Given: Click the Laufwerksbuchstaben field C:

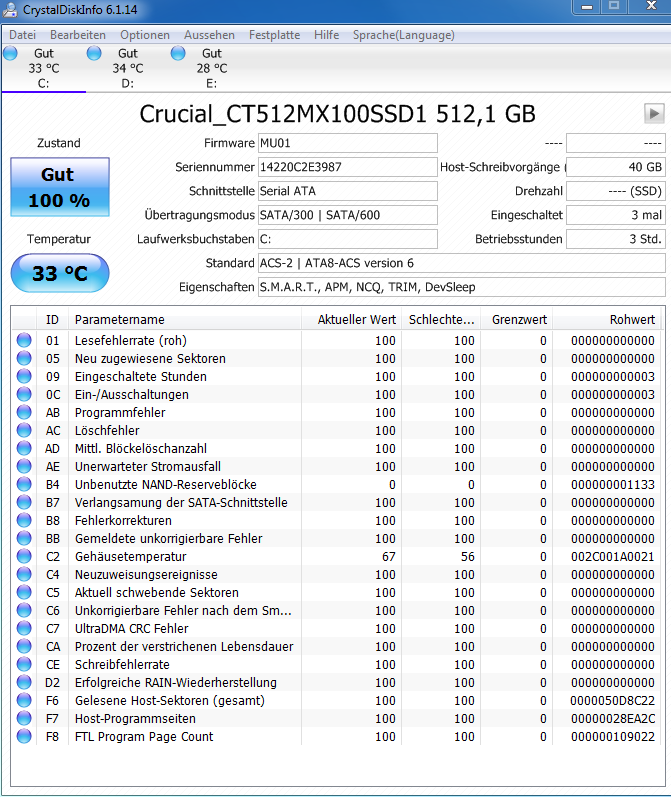Looking at the screenshot, I should (x=348, y=239).
